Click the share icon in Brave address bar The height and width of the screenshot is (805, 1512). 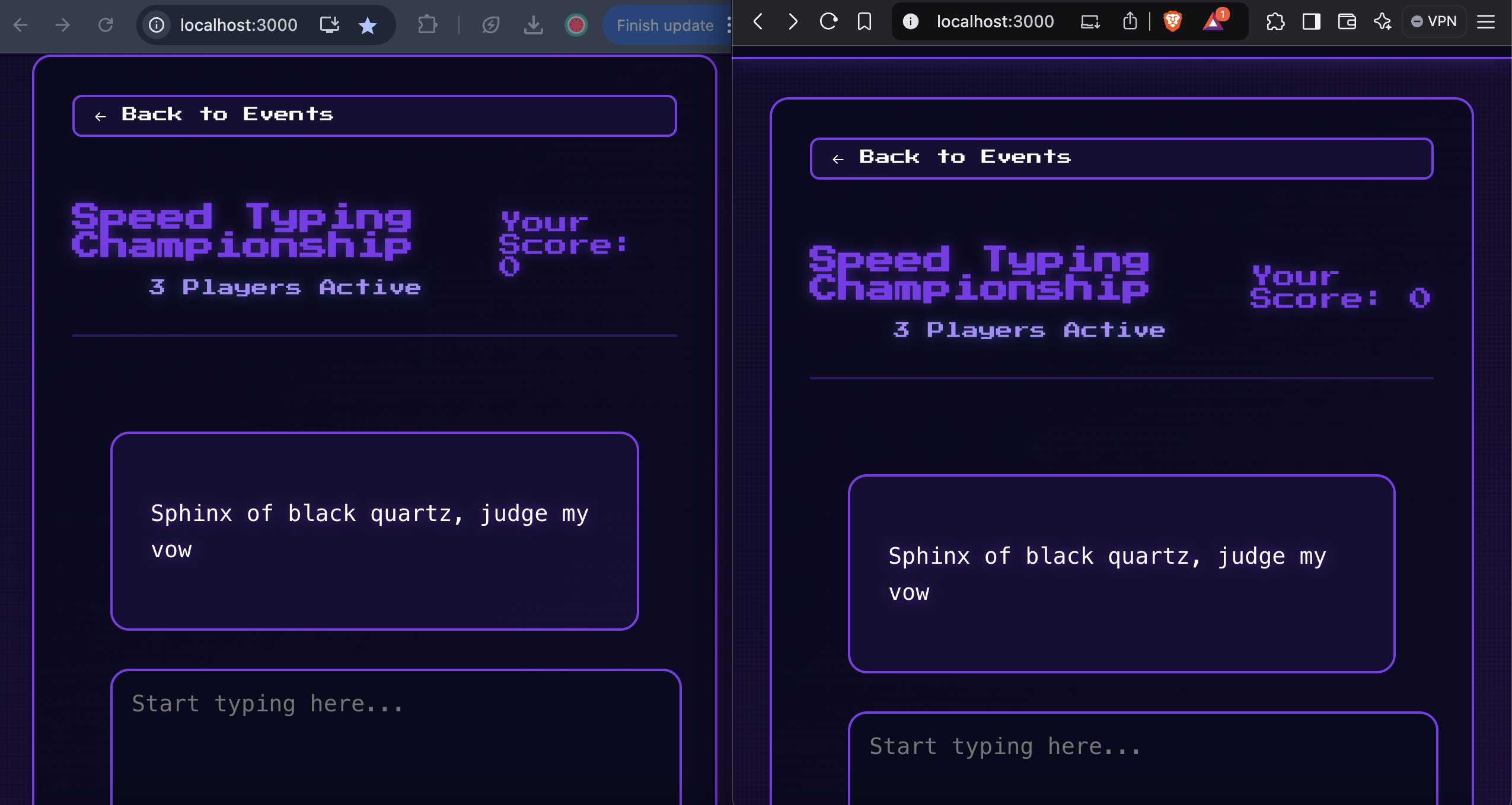(x=1130, y=22)
